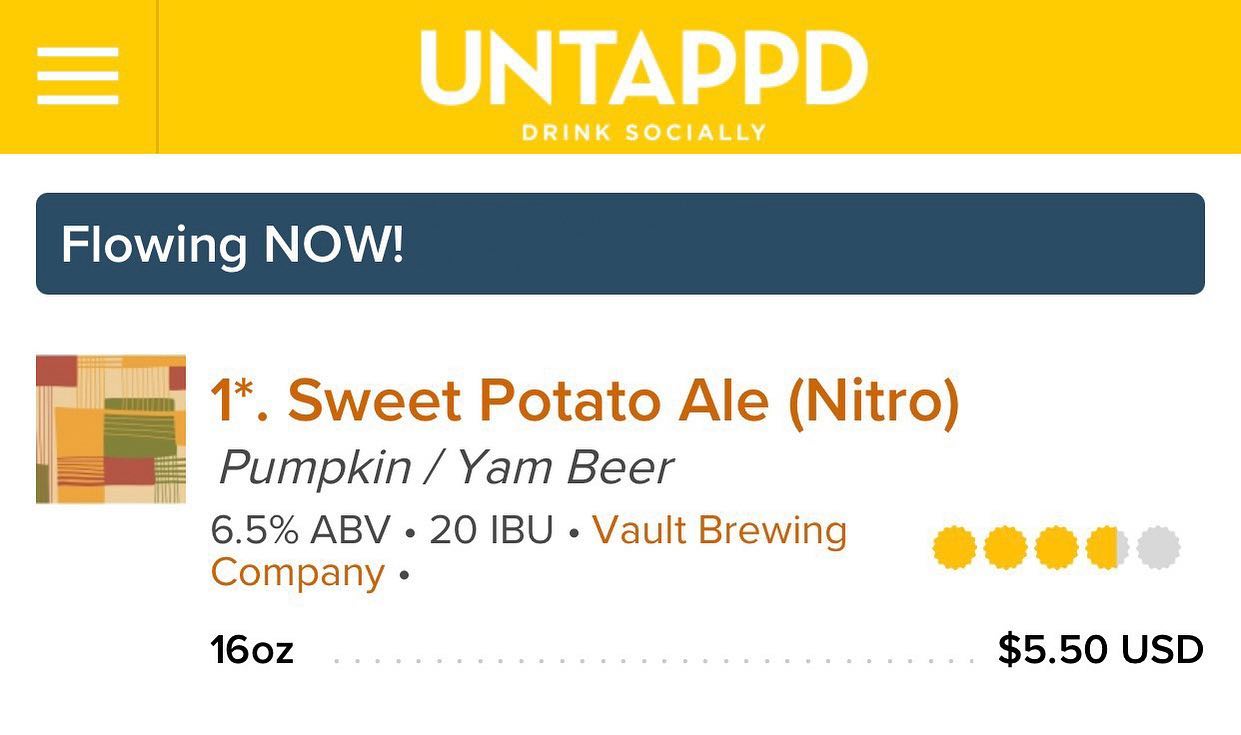The image size is (1241, 735).
Task: Click the half-filled fourth rating cap
Action: 1107,548
